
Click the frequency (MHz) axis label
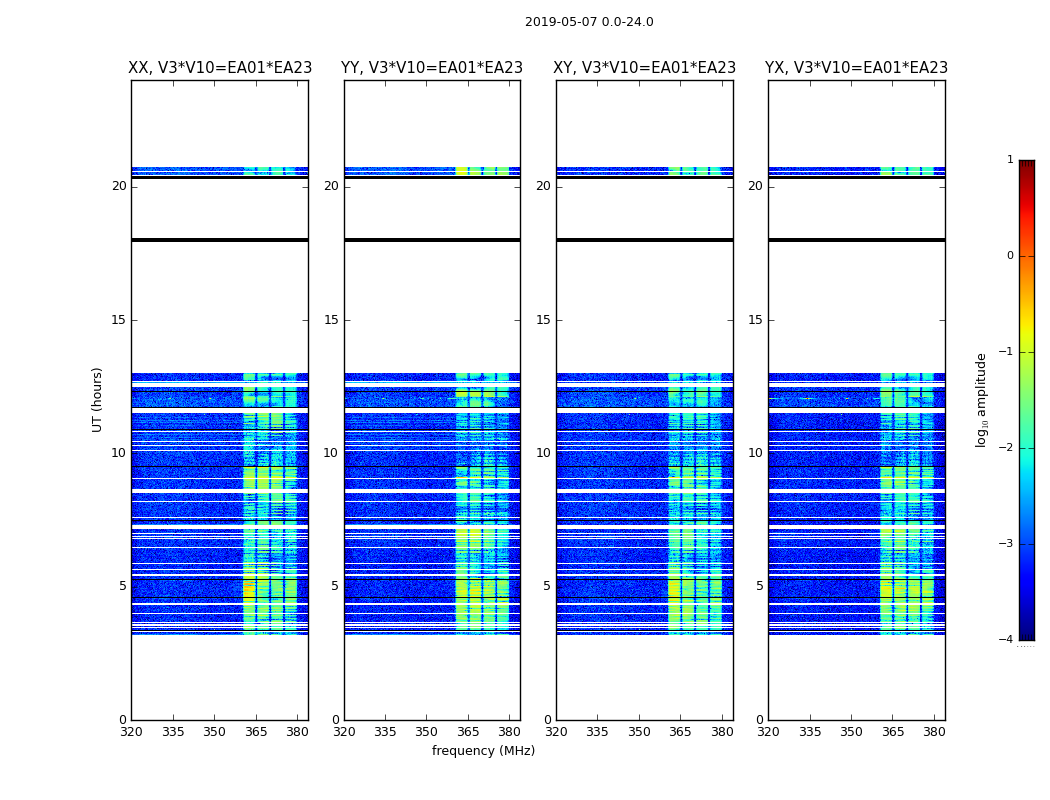tap(483, 750)
